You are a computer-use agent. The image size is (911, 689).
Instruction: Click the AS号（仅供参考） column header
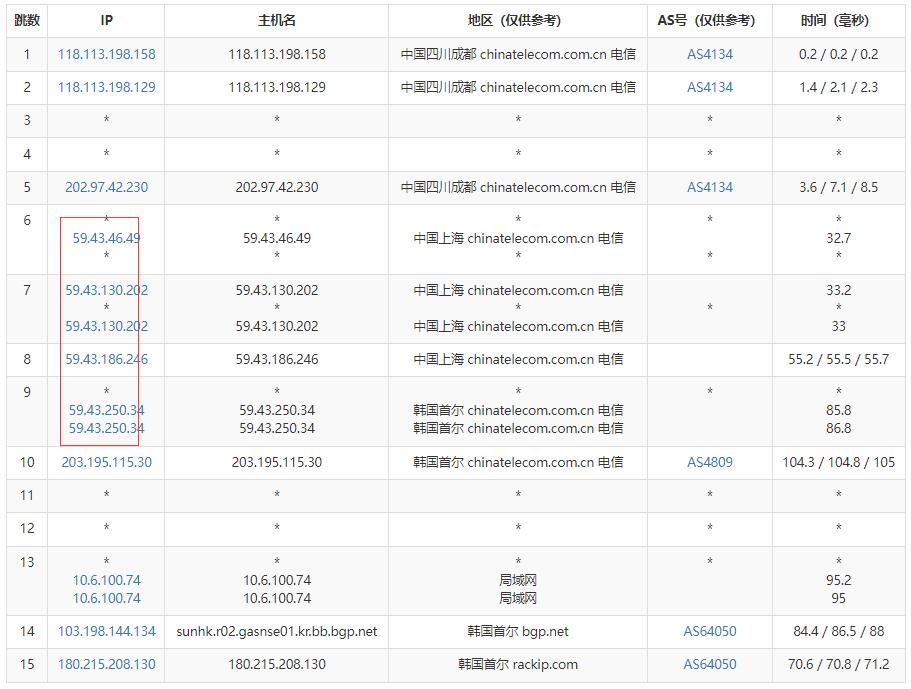tap(709, 20)
